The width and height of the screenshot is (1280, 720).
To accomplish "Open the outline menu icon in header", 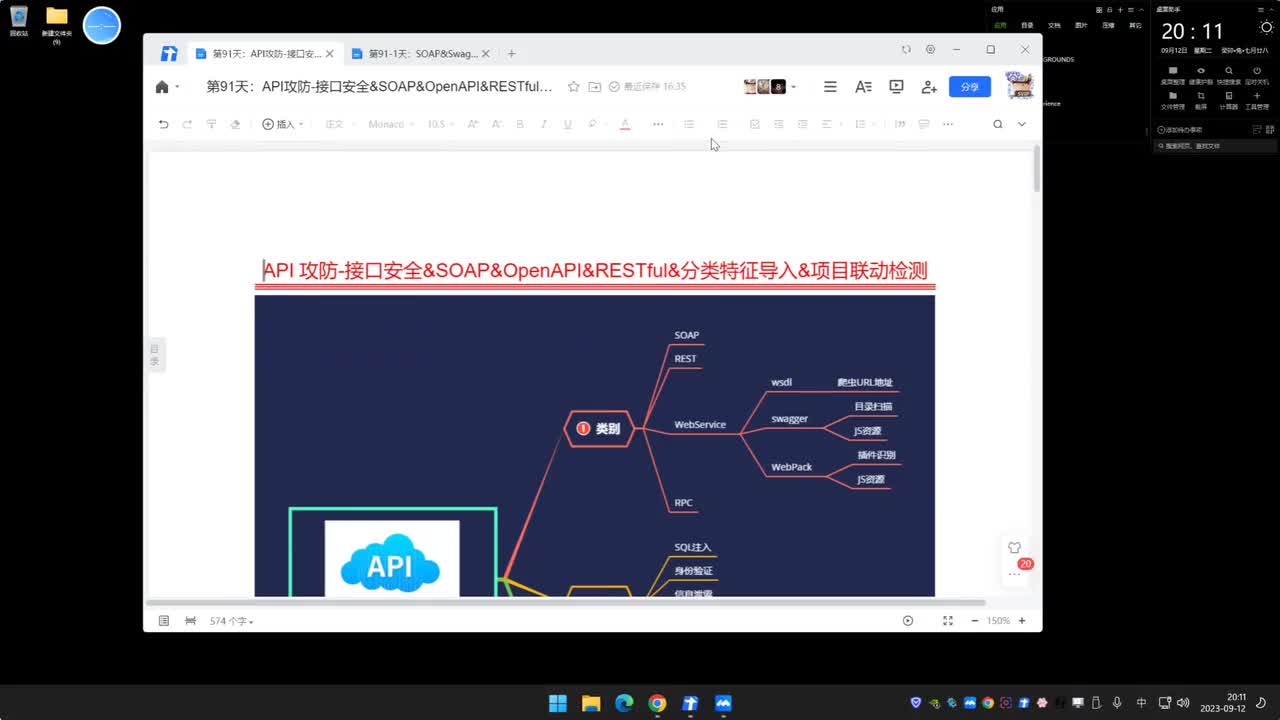I will (x=830, y=87).
